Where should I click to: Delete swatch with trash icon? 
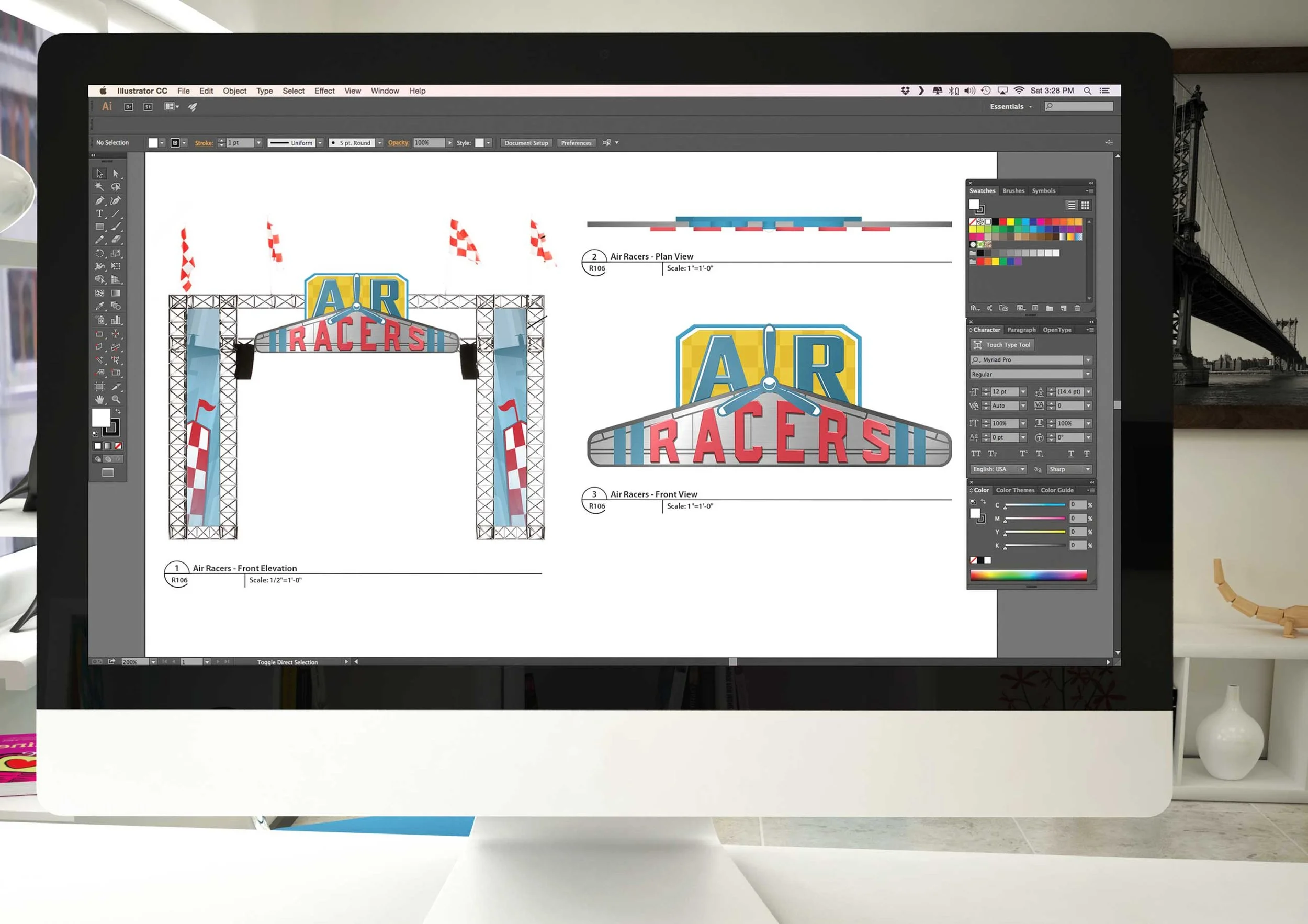point(1077,308)
